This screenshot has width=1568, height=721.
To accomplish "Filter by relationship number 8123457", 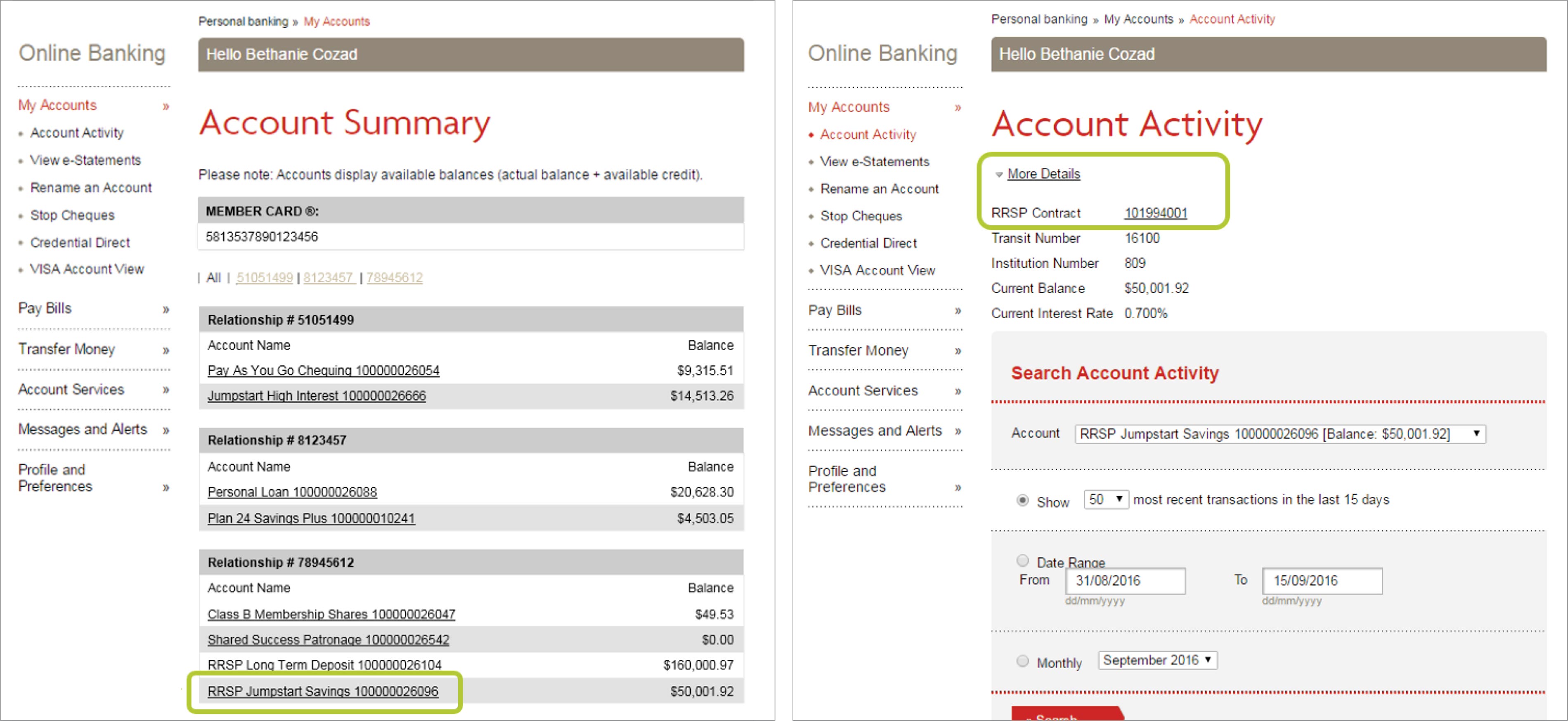I will point(329,278).
